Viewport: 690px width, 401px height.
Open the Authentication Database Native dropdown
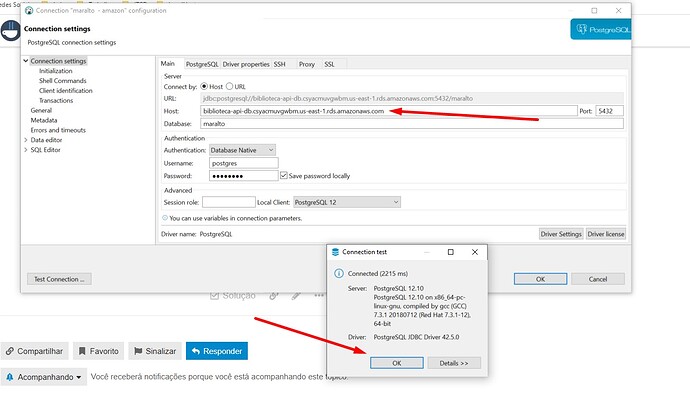[242, 150]
